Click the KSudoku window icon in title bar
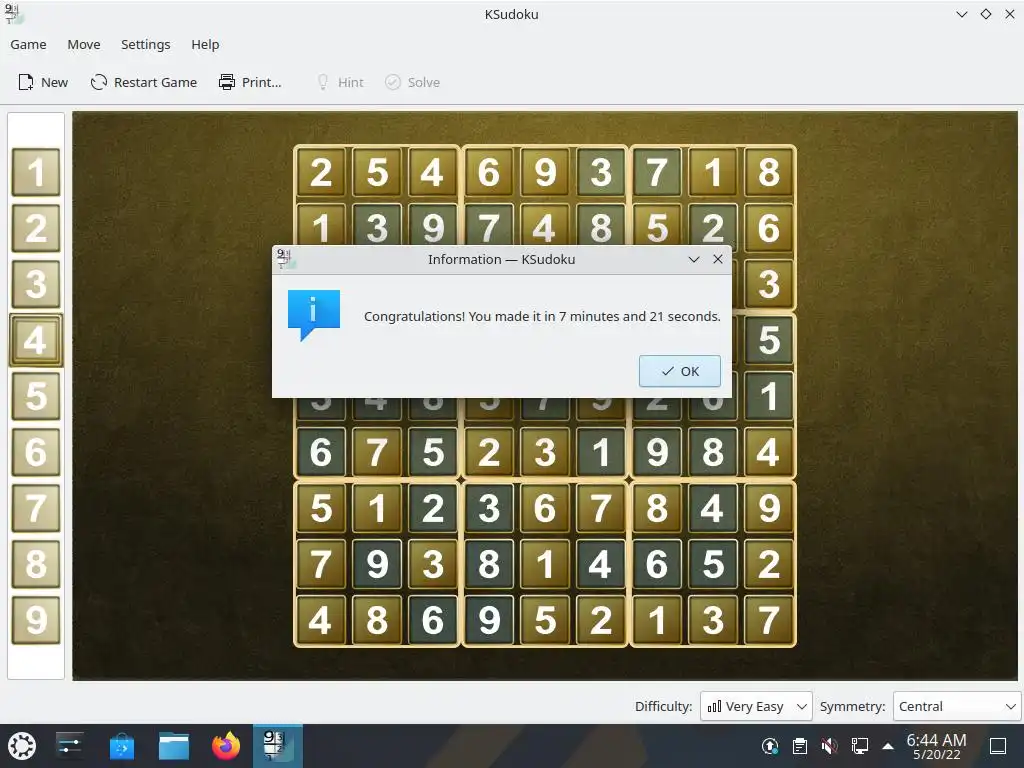The width and height of the screenshot is (1024, 768). coord(14,14)
